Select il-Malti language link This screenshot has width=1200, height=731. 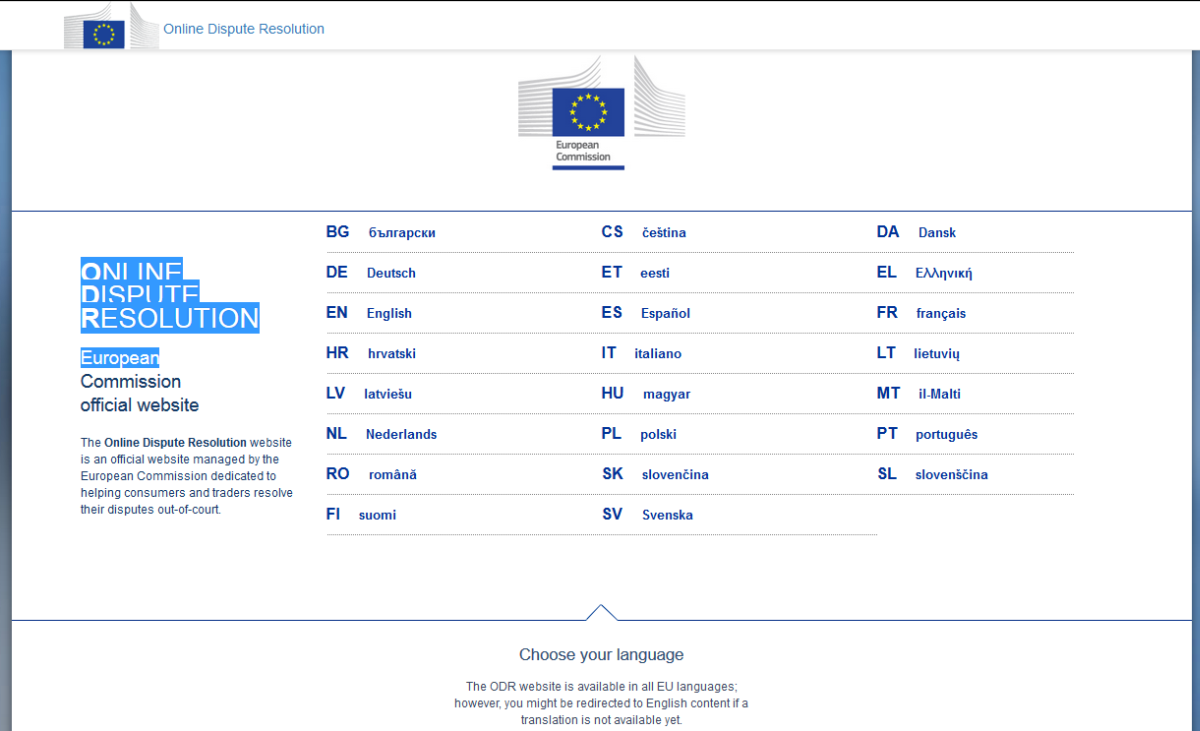click(939, 394)
